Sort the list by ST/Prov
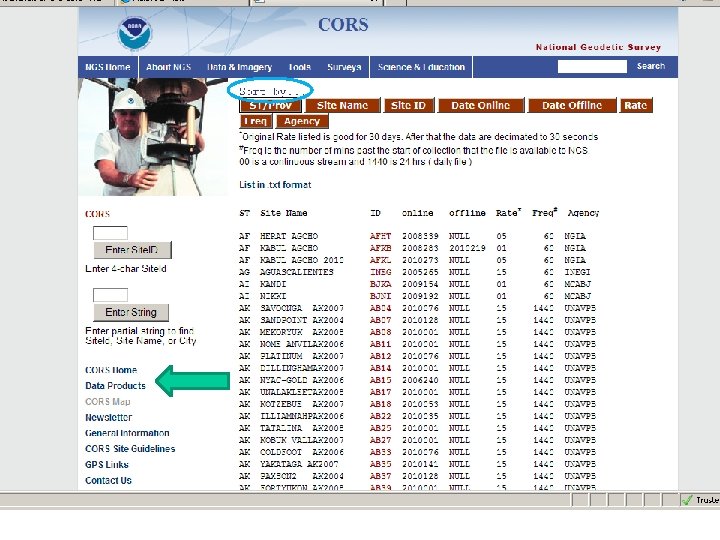Screen dimensions: 720x540 (270, 105)
